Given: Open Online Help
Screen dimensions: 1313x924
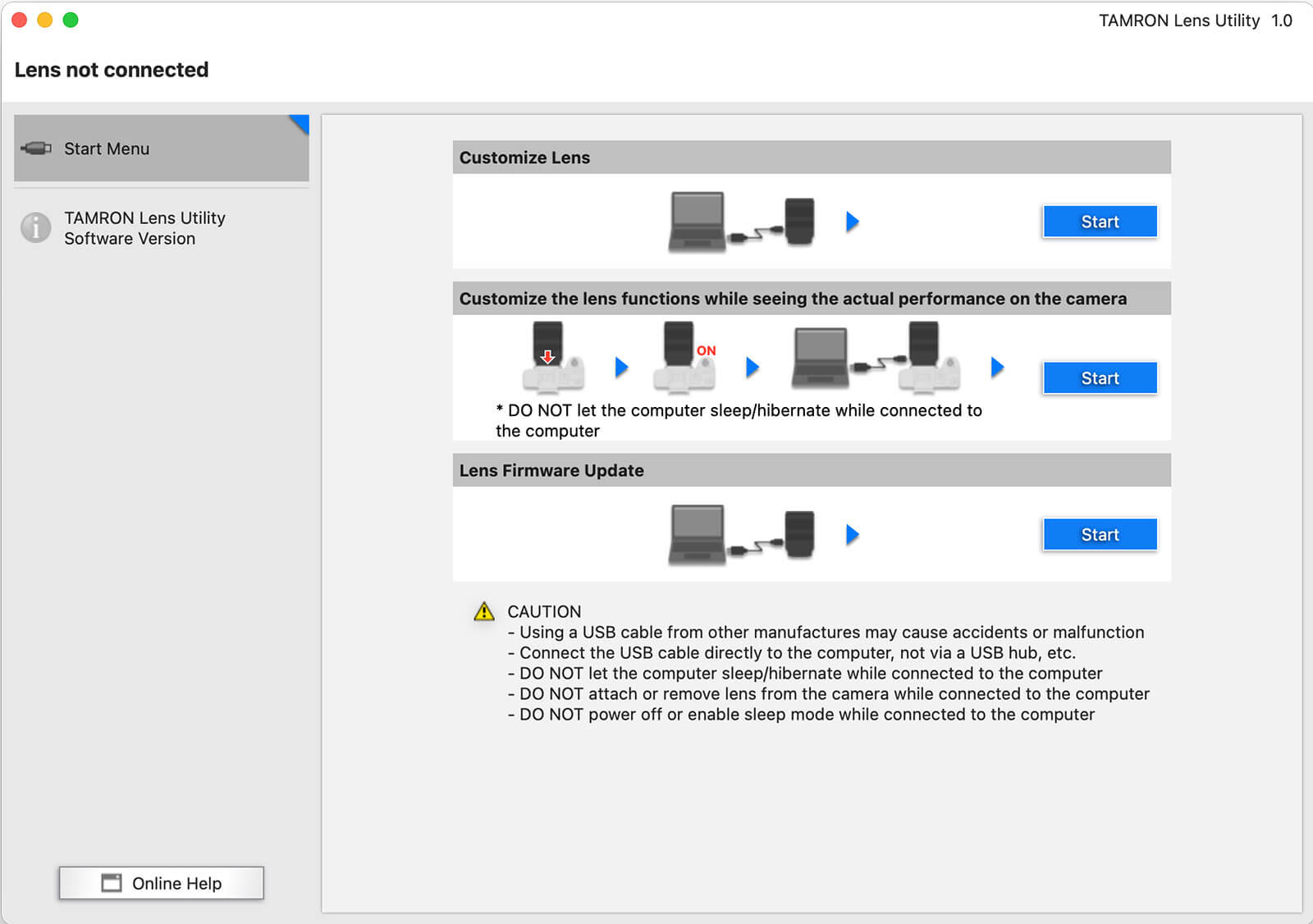Looking at the screenshot, I should pyautogui.click(x=161, y=883).
